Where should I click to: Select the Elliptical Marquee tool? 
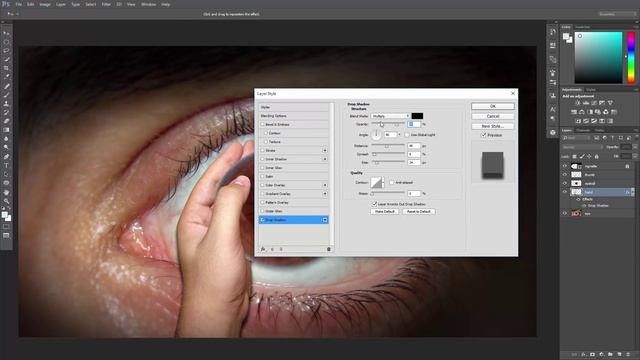point(6,42)
